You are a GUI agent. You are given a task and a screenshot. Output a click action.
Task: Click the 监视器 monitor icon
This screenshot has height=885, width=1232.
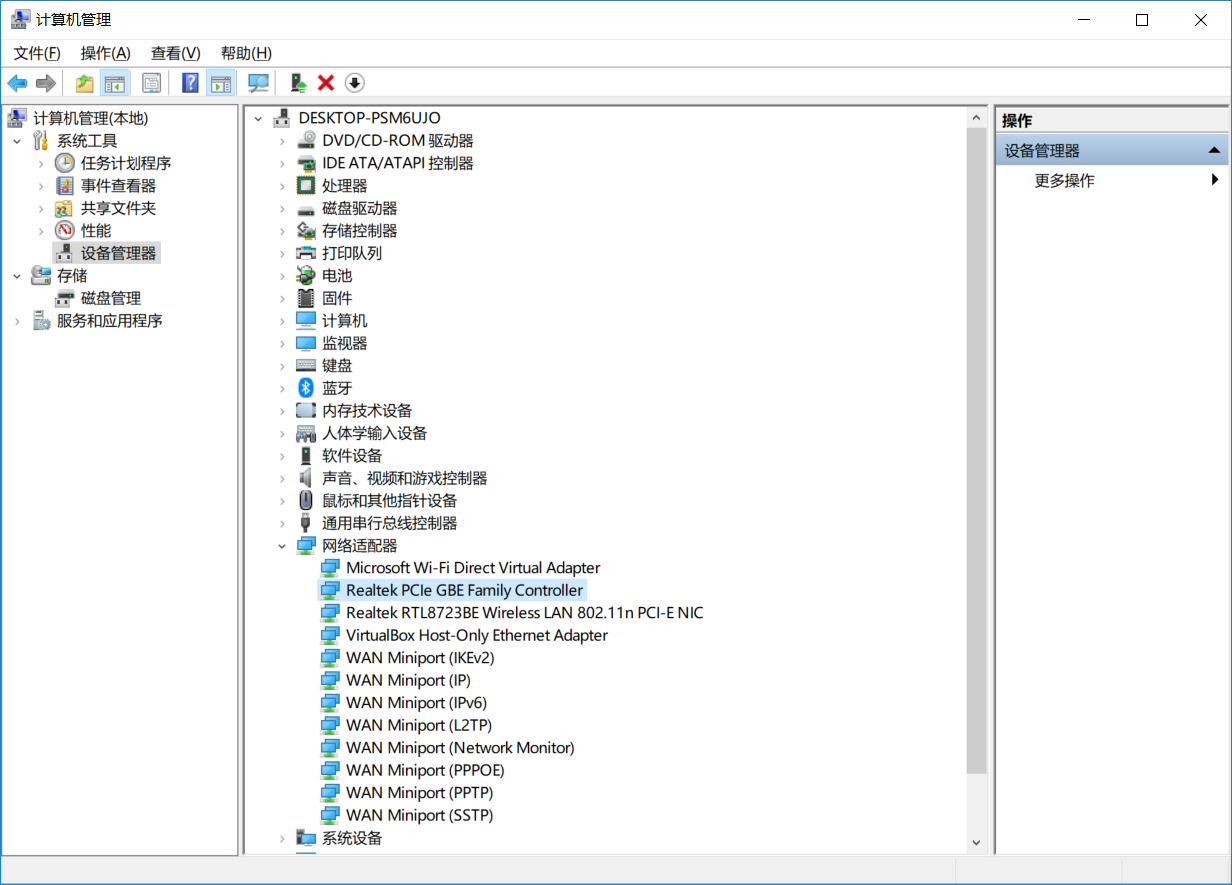coord(306,343)
